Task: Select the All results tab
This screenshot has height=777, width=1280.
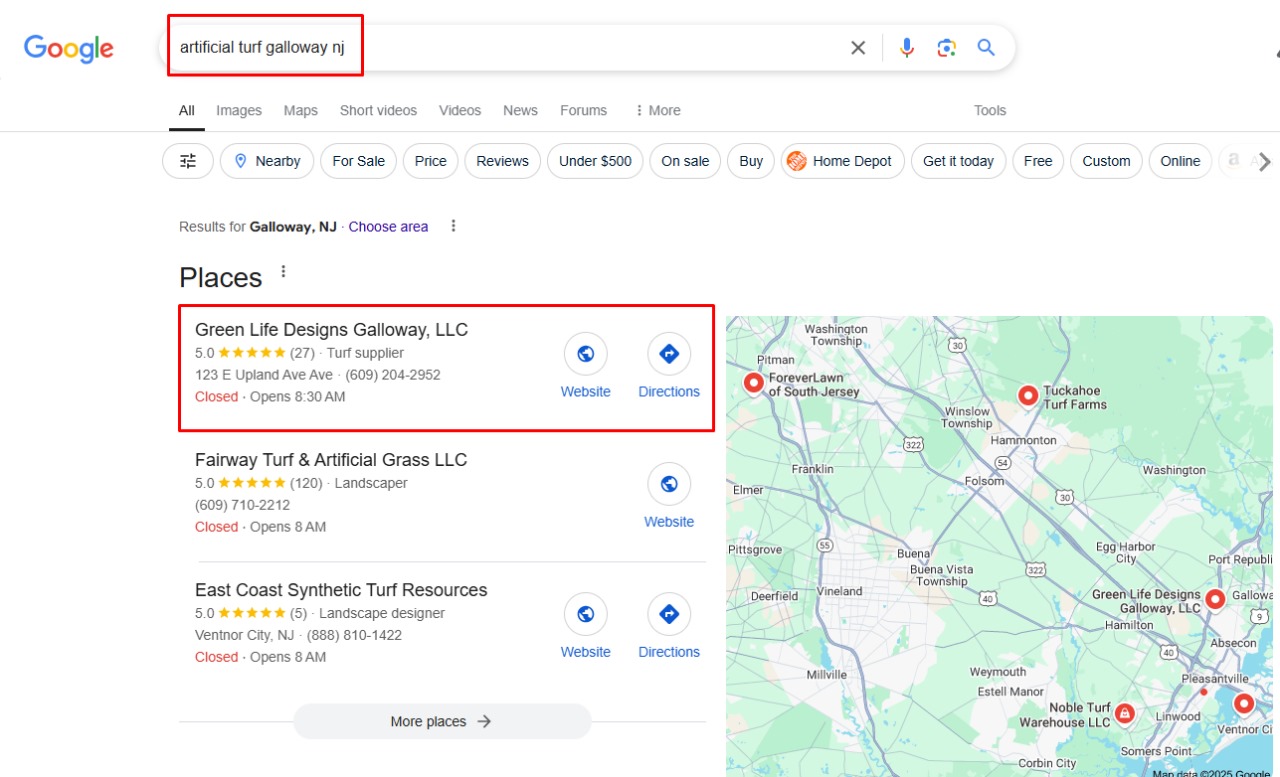Action: click(187, 110)
